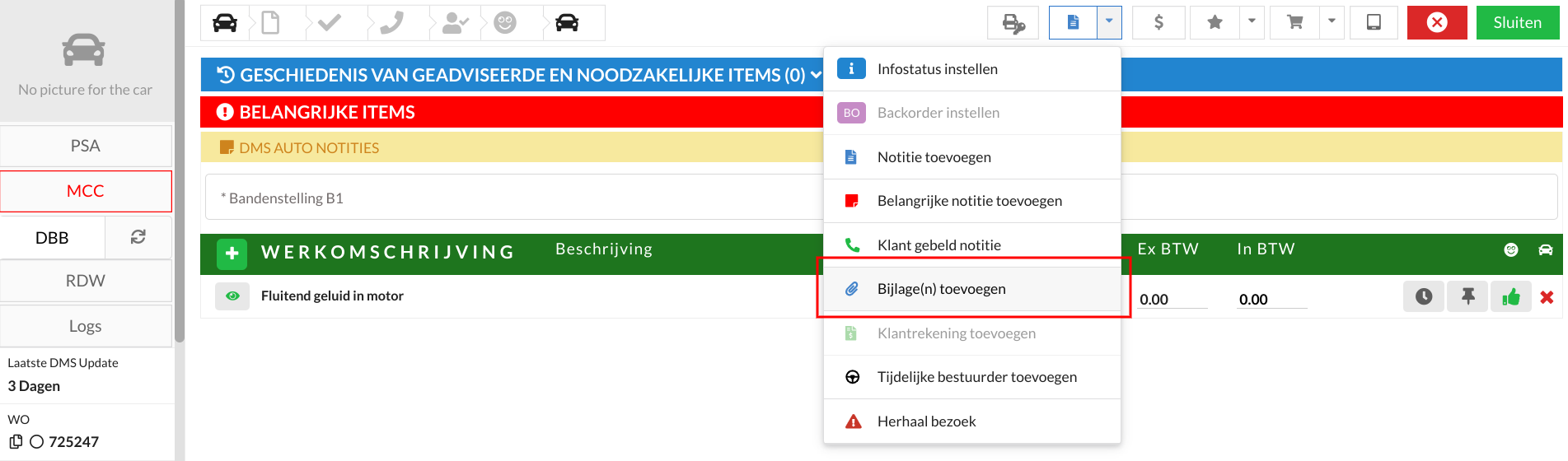Delete the row using the red X icon

[1547, 297]
